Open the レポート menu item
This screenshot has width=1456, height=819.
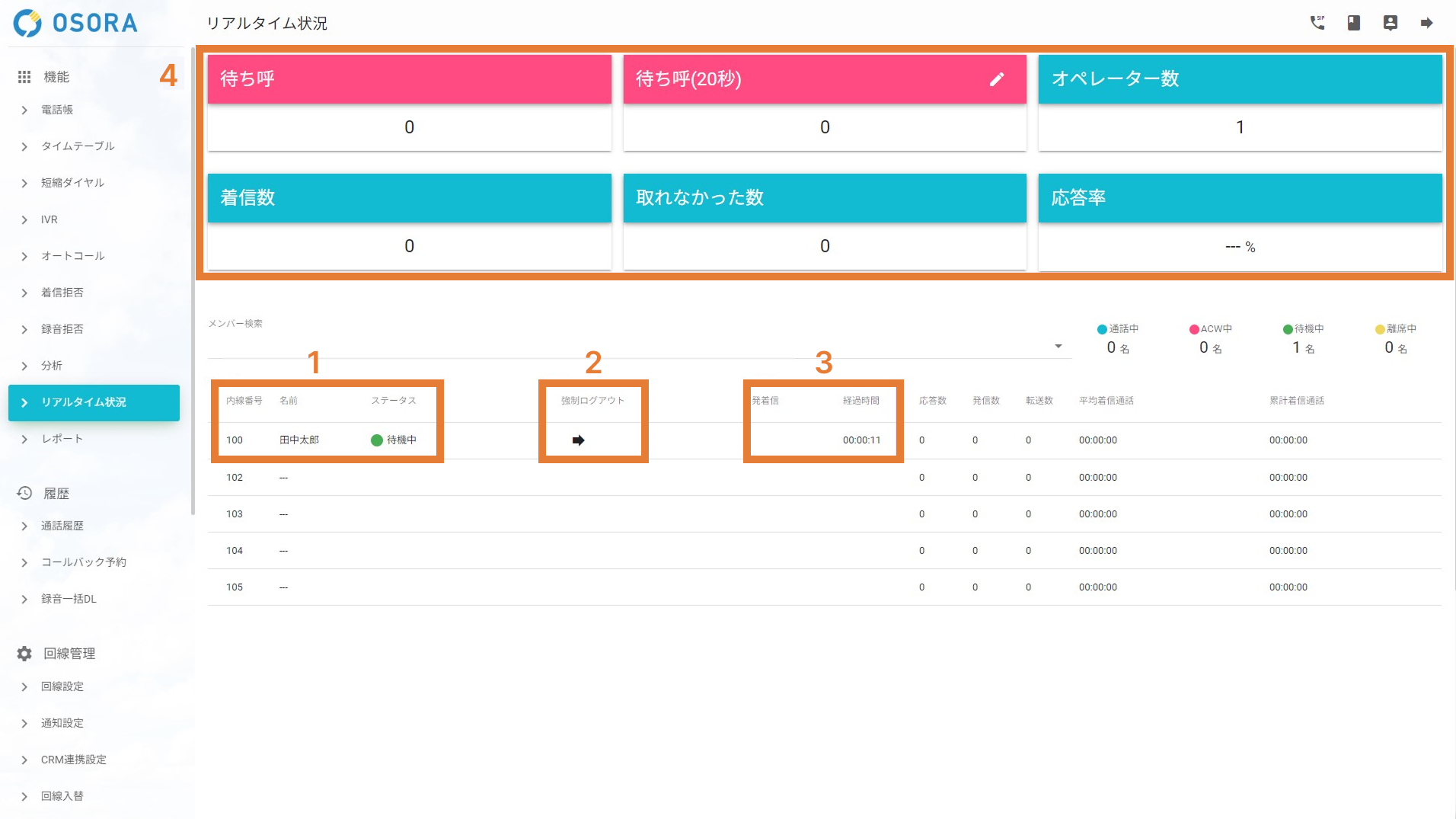click(62, 439)
